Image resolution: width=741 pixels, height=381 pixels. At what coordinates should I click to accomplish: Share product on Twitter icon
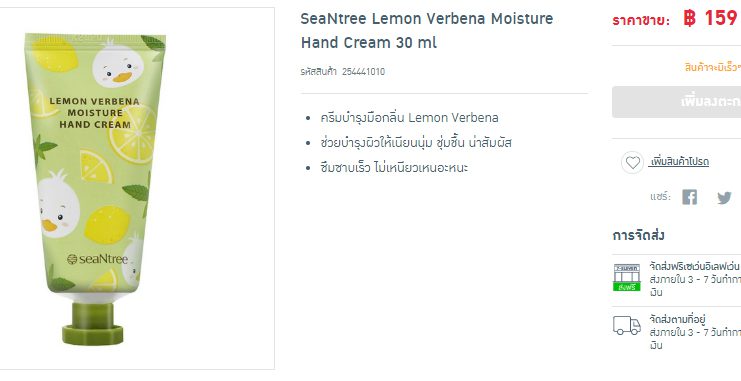[724, 198]
